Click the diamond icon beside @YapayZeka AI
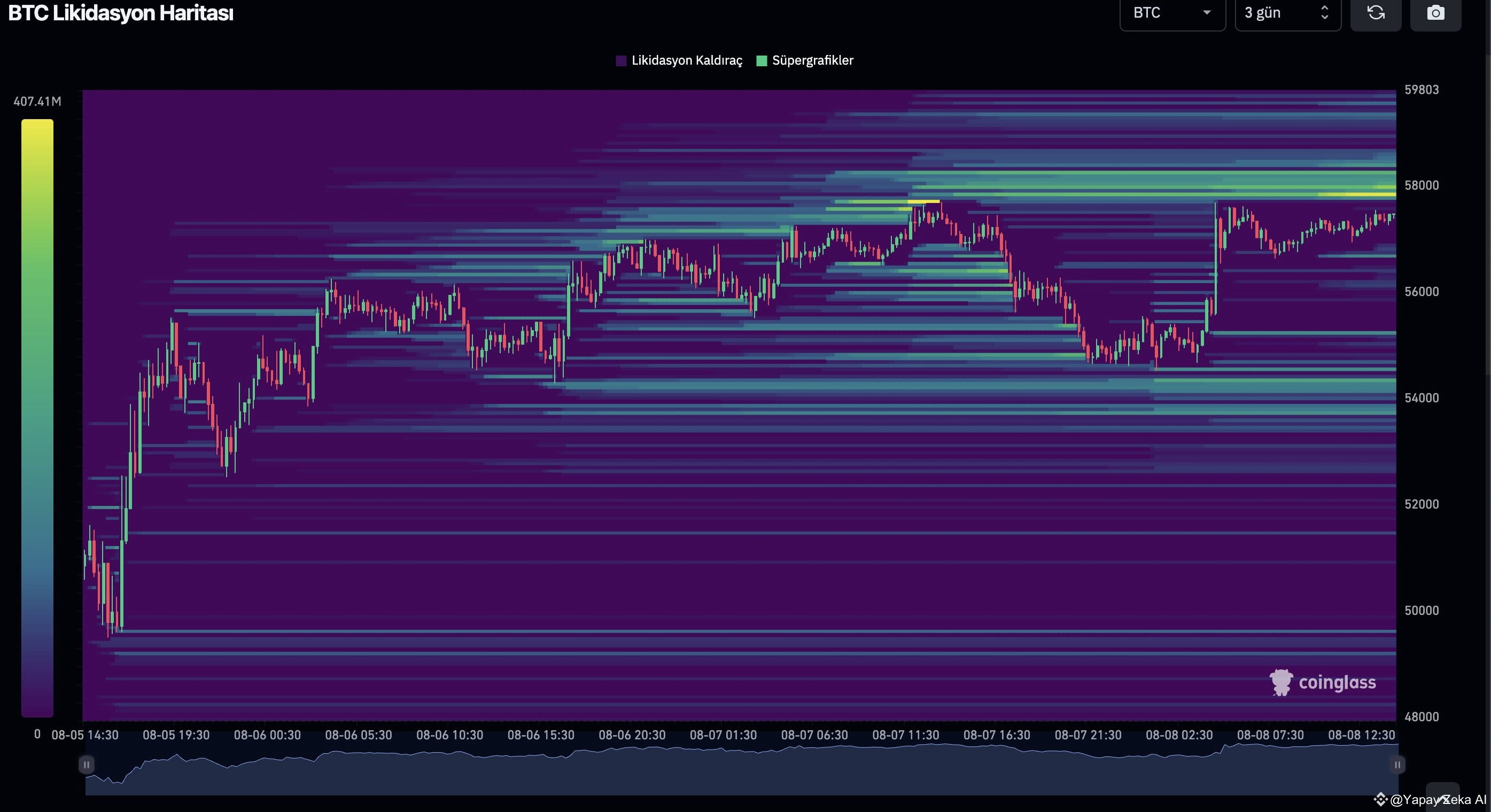The height and width of the screenshot is (812, 1491). 1381,800
